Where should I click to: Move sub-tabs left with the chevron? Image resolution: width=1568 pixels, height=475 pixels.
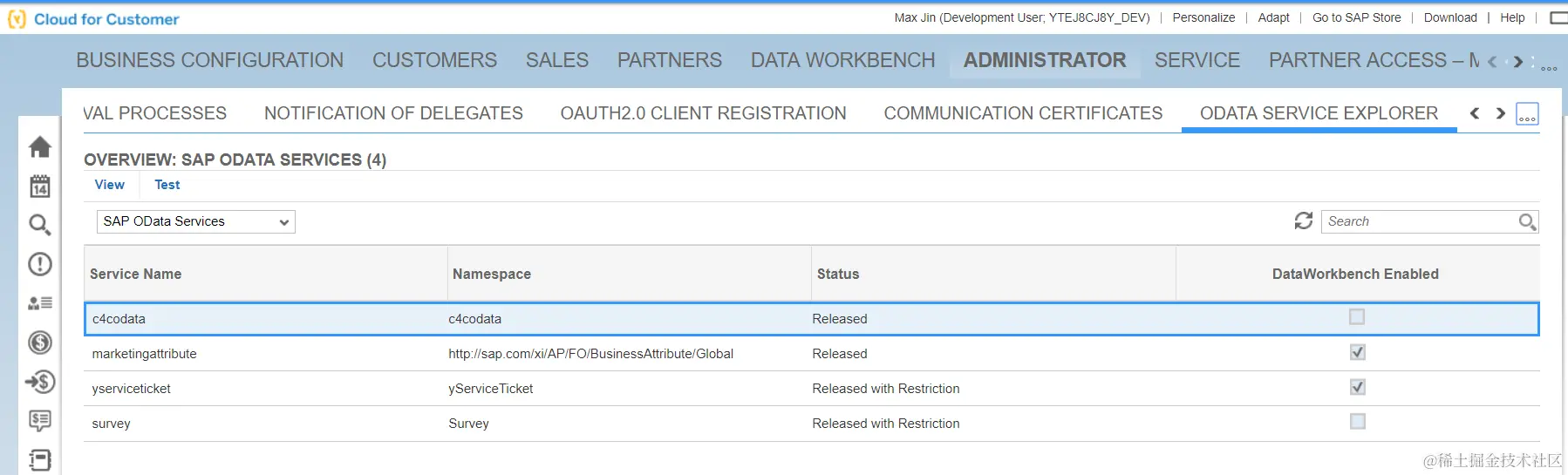tap(1475, 113)
